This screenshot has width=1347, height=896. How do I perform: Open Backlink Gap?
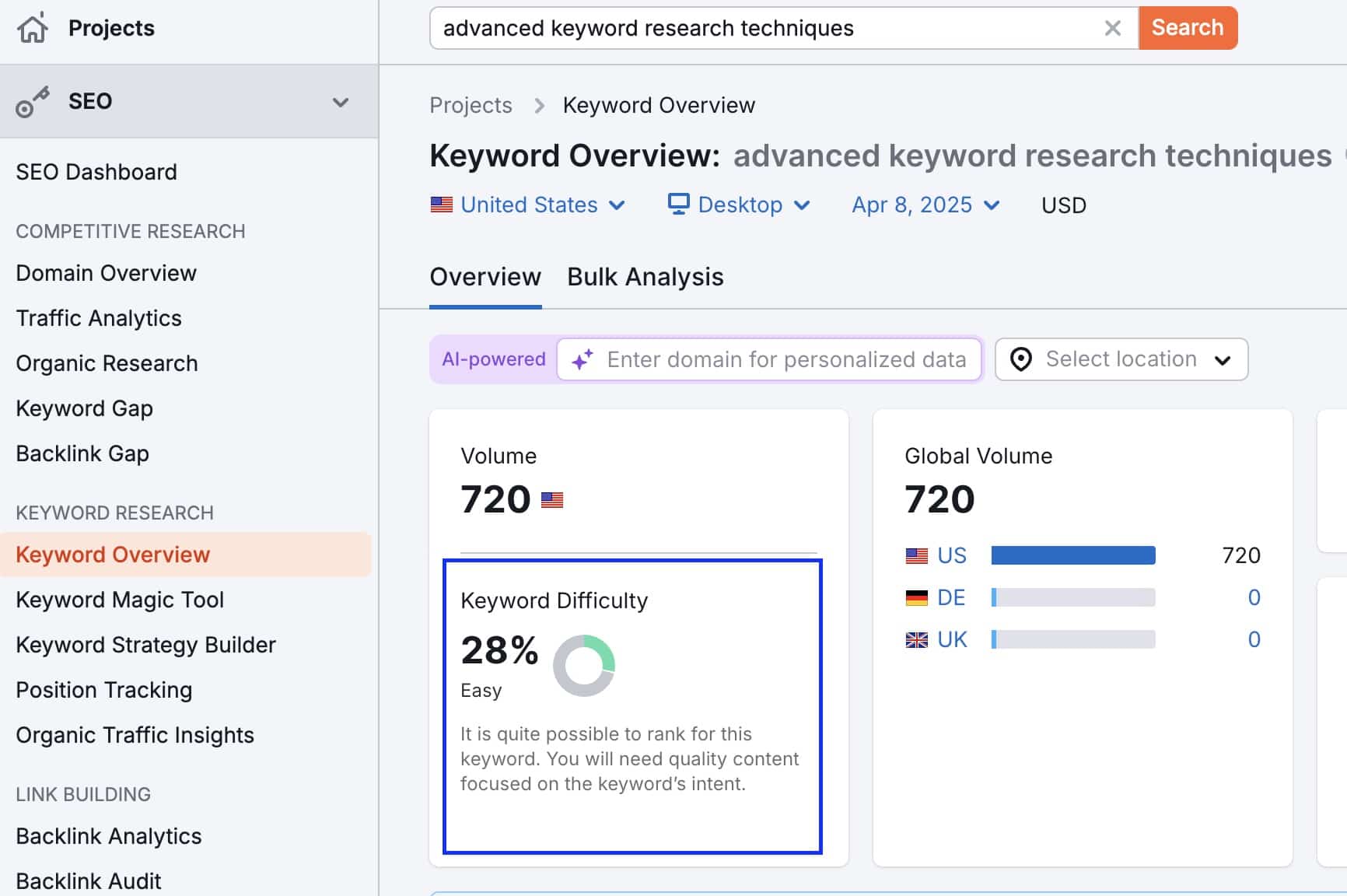[82, 453]
